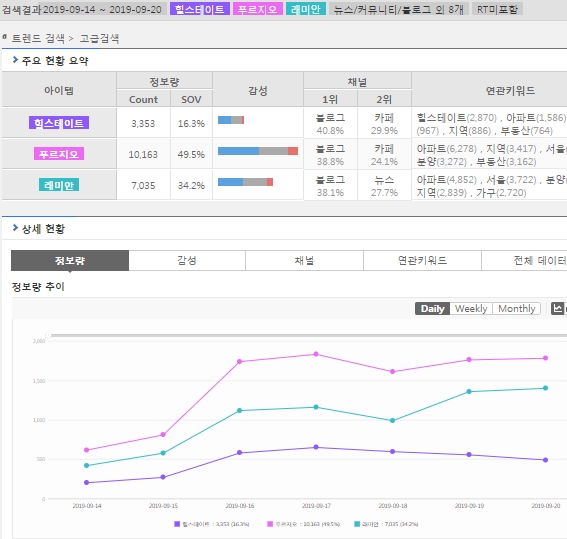This screenshot has width=567, height=539.
Task: Click the chart range slider handle
Action: (48, 335)
